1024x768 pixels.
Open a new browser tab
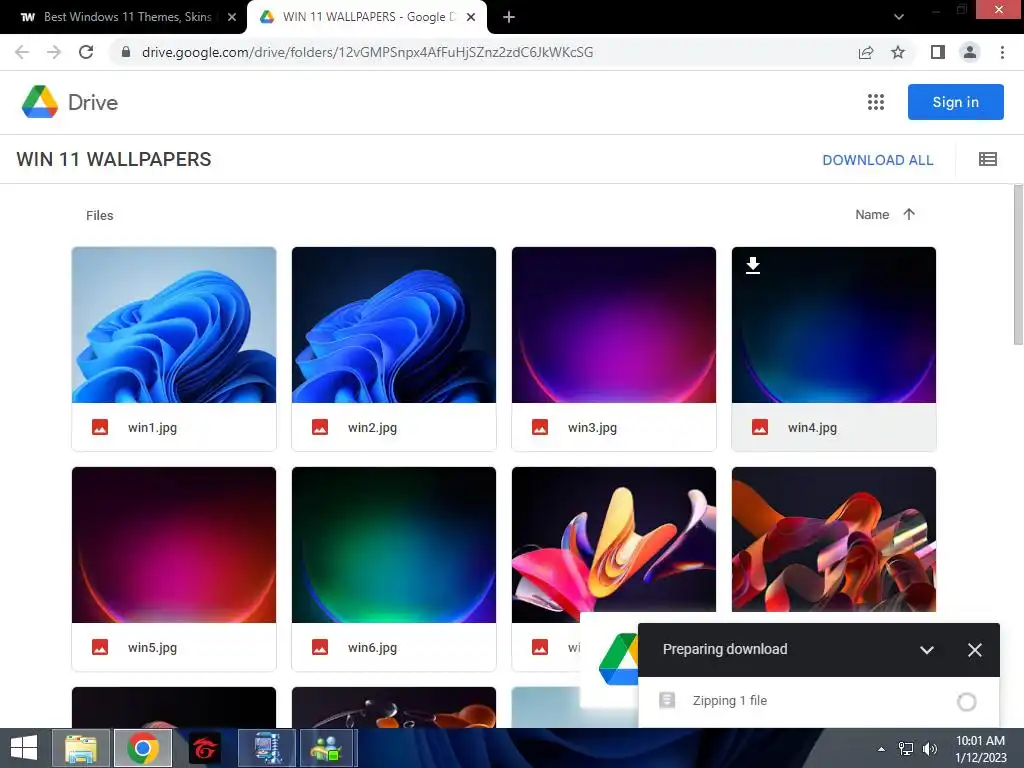[x=509, y=17]
